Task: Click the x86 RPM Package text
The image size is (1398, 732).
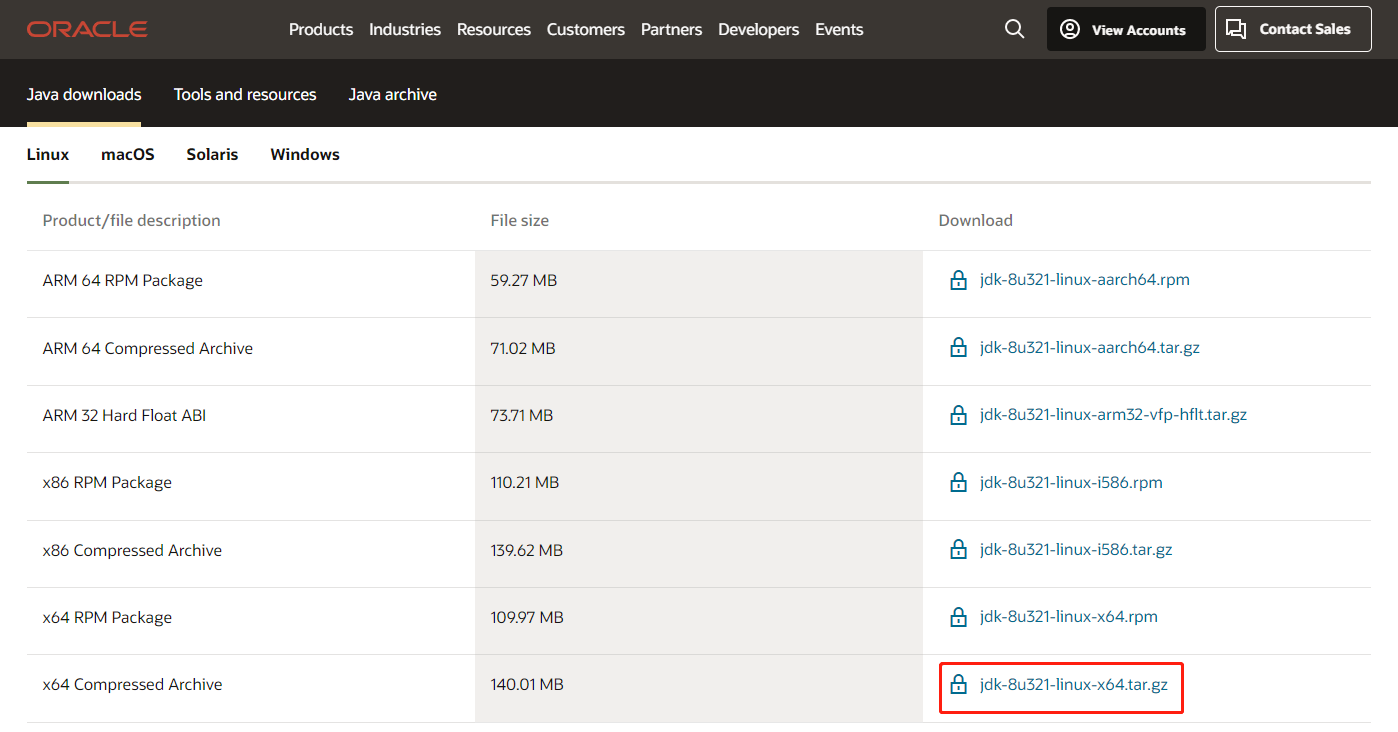Action: [107, 483]
